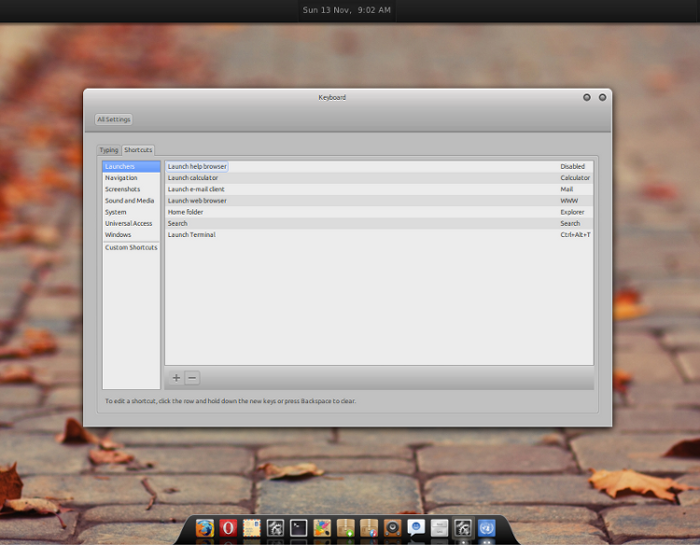Open the Sound and Media category
Image resolution: width=700 pixels, height=545 pixels.
point(129,201)
